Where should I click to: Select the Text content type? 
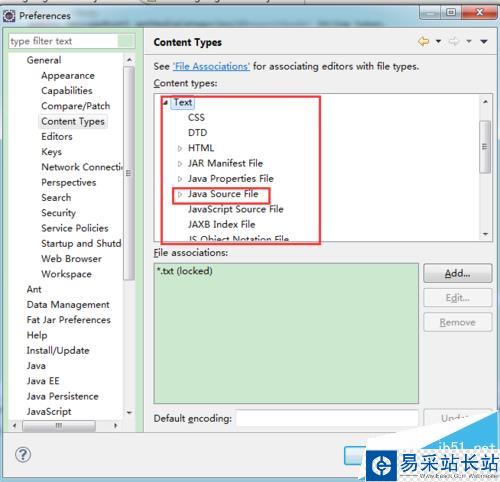point(183,102)
